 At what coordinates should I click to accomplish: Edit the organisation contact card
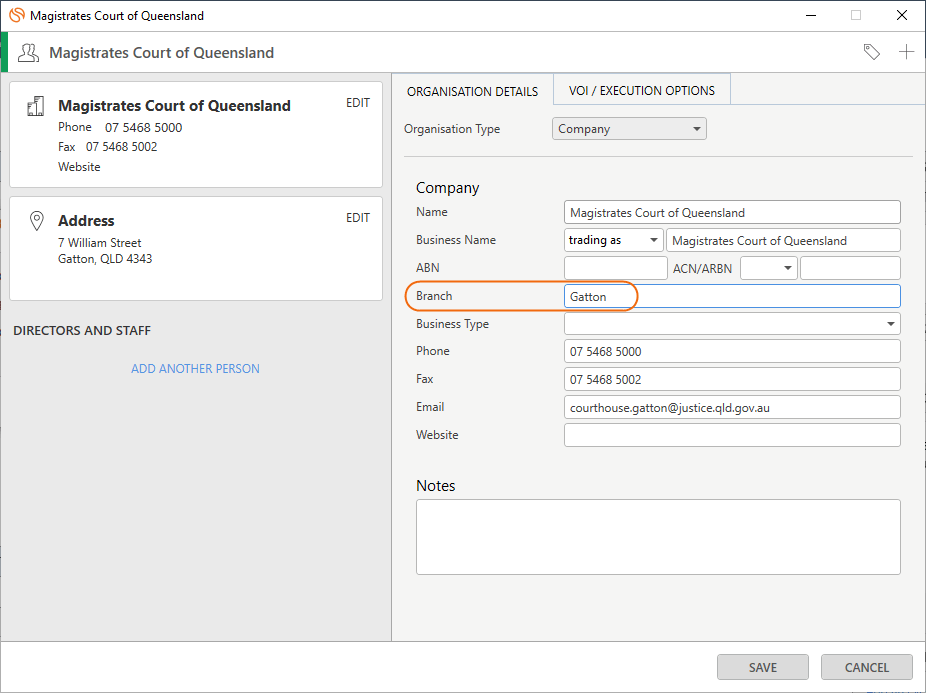pos(358,103)
